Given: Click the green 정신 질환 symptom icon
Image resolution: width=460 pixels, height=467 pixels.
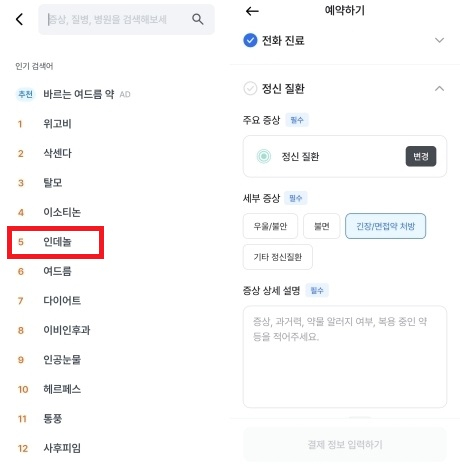Looking at the screenshot, I should (264, 156).
